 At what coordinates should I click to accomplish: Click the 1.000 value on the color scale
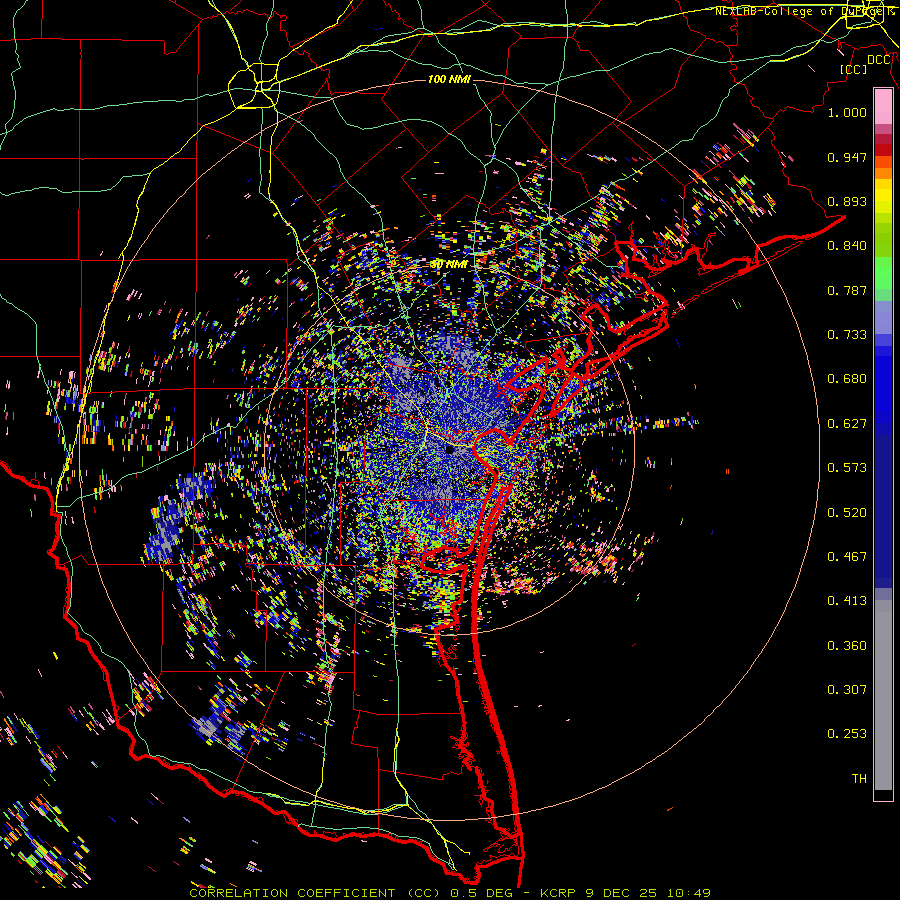click(x=847, y=112)
